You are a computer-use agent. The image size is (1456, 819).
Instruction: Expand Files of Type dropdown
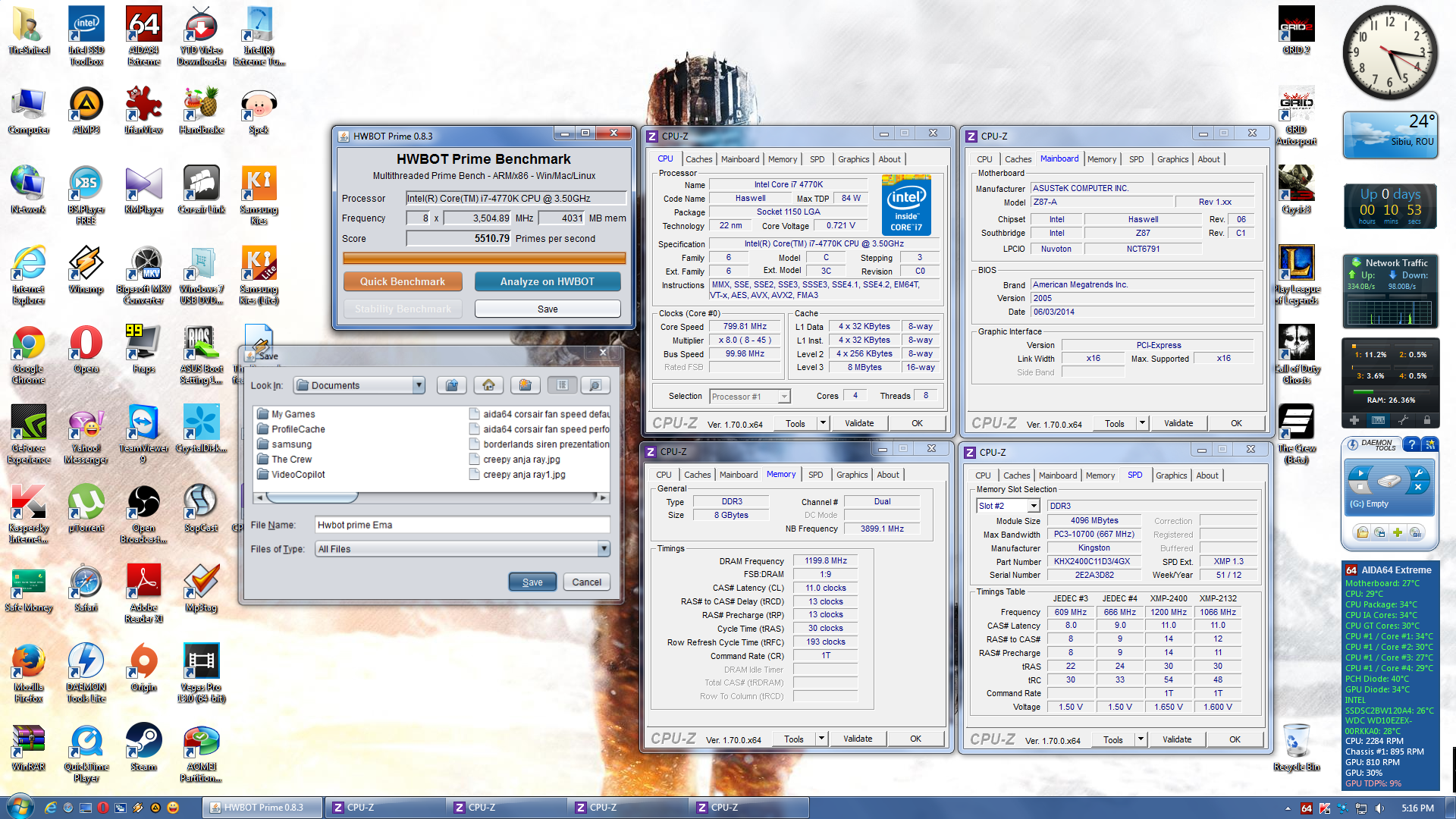(x=604, y=548)
